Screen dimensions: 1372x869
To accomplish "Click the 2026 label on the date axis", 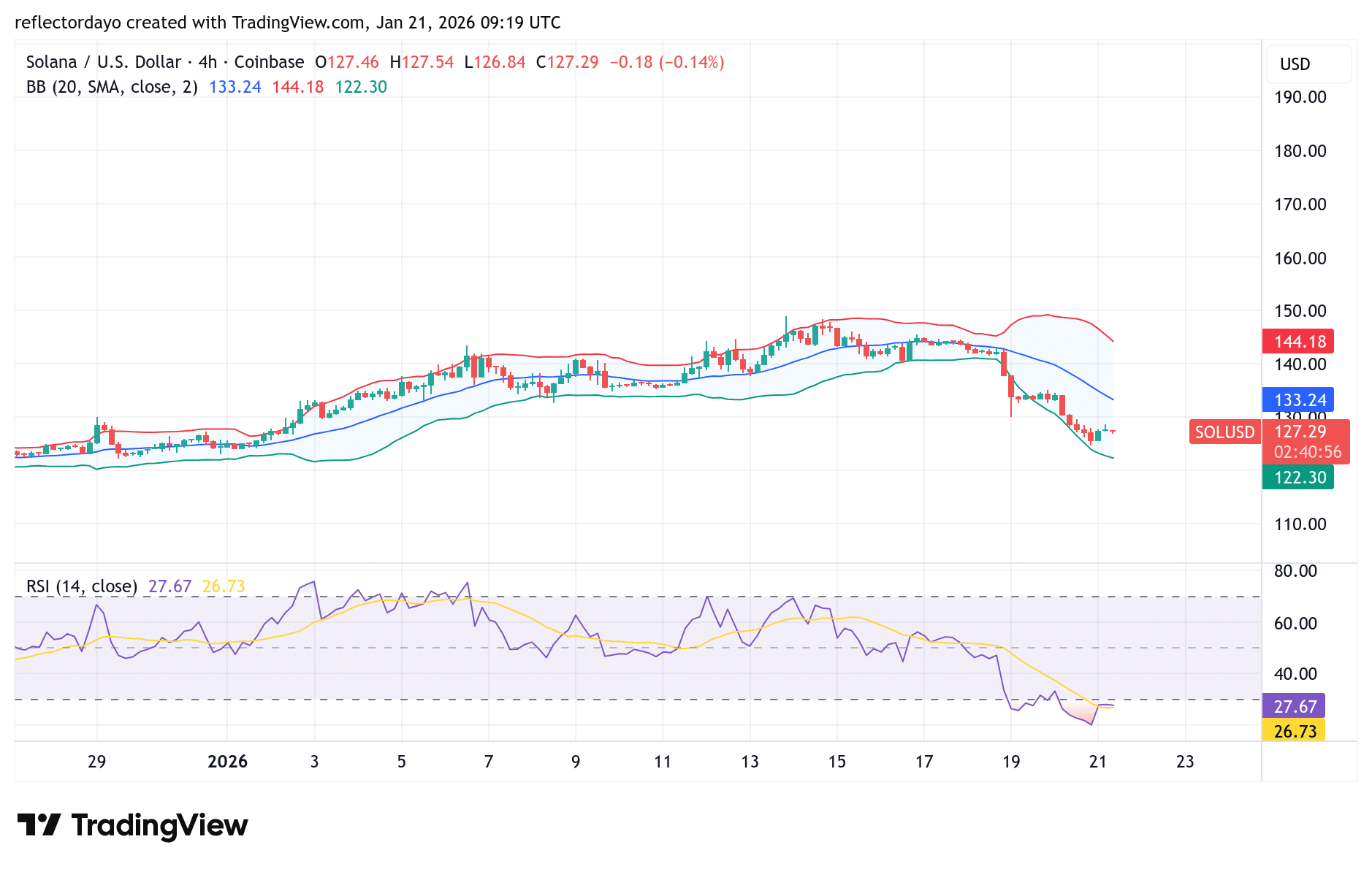I will click(x=227, y=762).
